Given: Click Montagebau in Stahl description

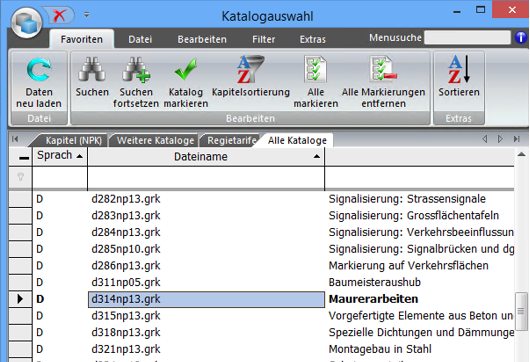Looking at the screenshot, I should [x=380, y=349].
